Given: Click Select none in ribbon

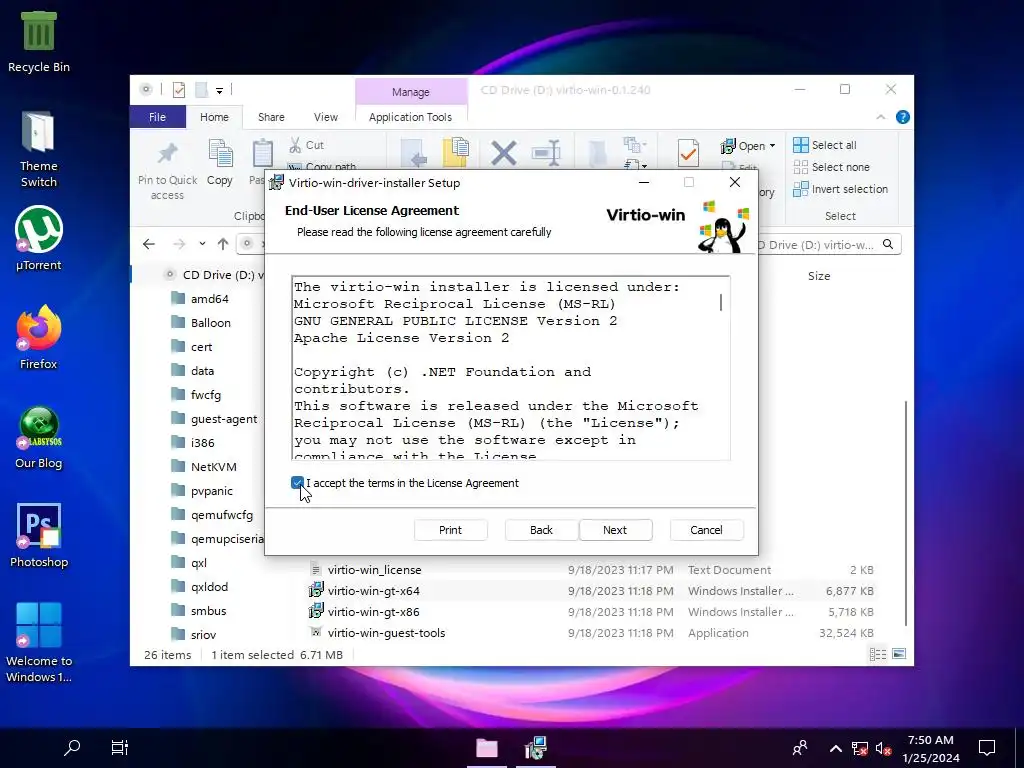Looking at the screenshot, I should pyautogui.click(x=831, y=167).
